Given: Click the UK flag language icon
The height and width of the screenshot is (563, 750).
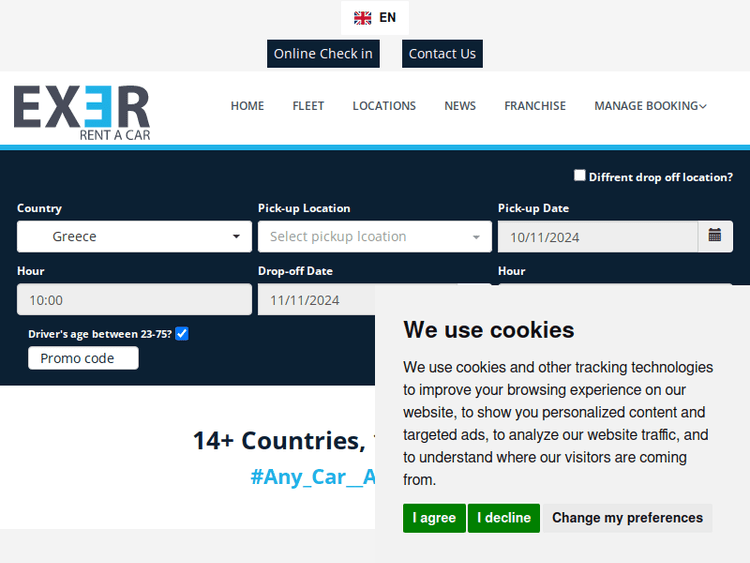Looking at the screenshot, I should tap(363, 18).
